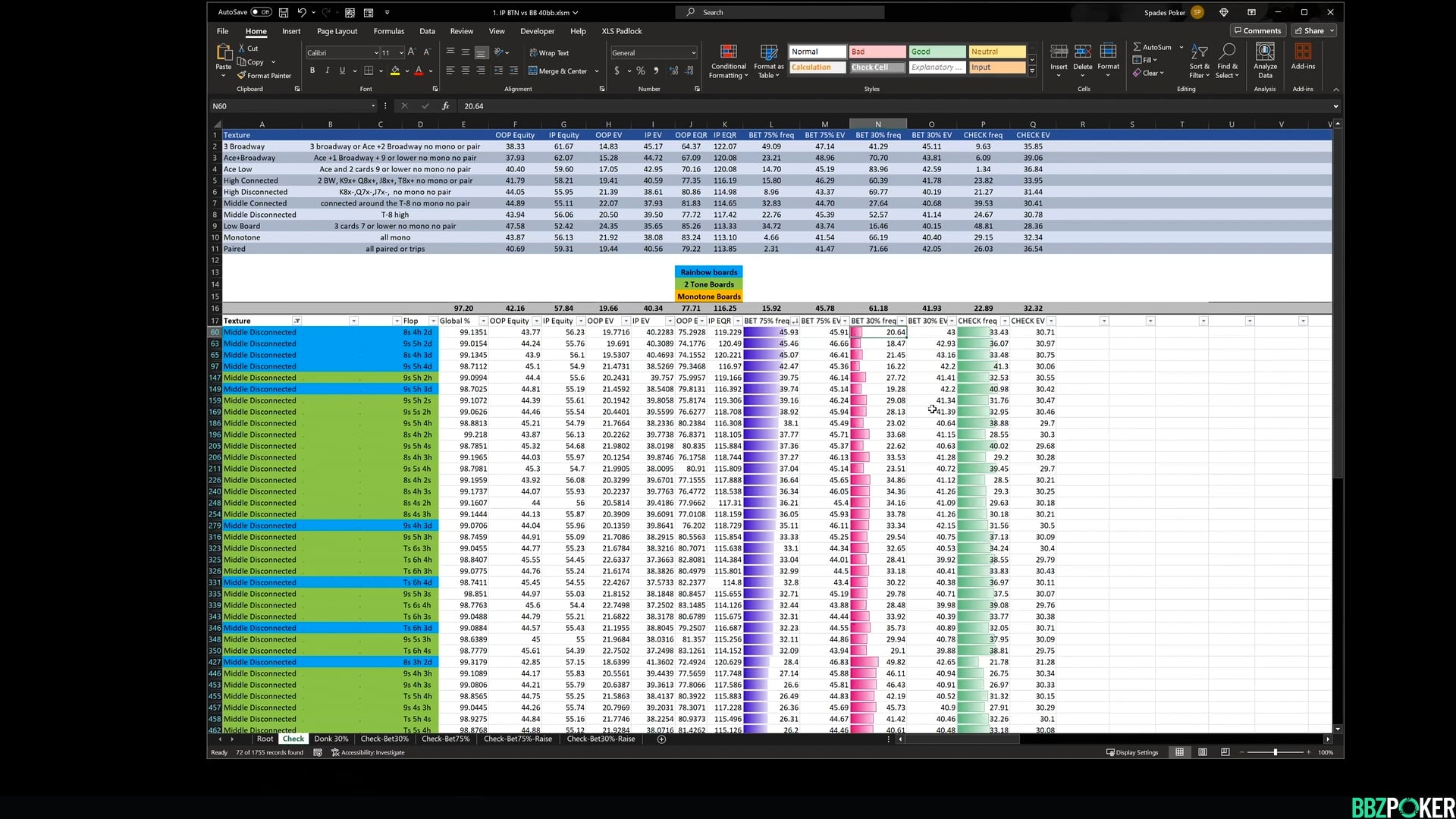Adjust the zoom slider
Screen dimensions: 1456x819
click(1276, 752)
